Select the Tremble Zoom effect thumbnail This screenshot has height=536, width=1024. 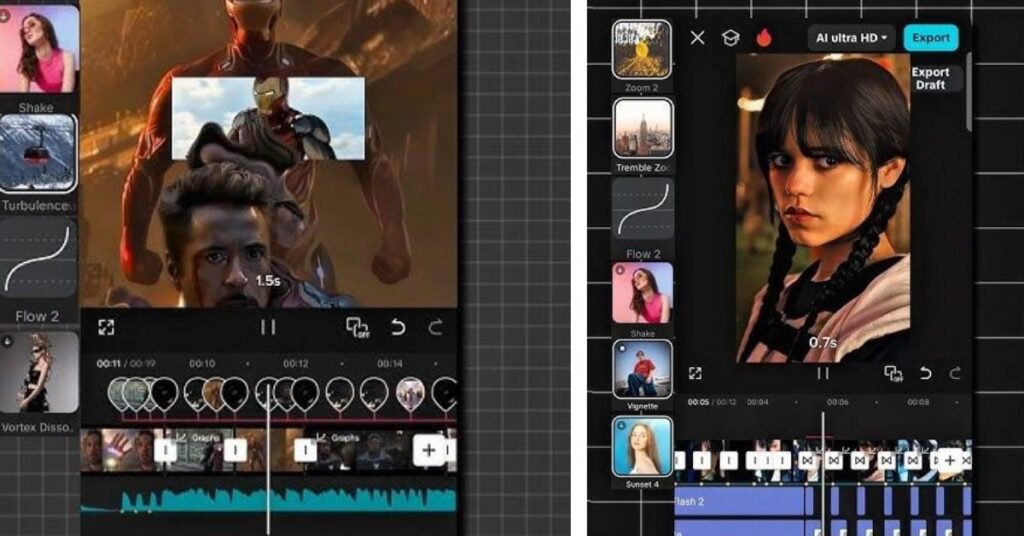(x=642, y=128)
